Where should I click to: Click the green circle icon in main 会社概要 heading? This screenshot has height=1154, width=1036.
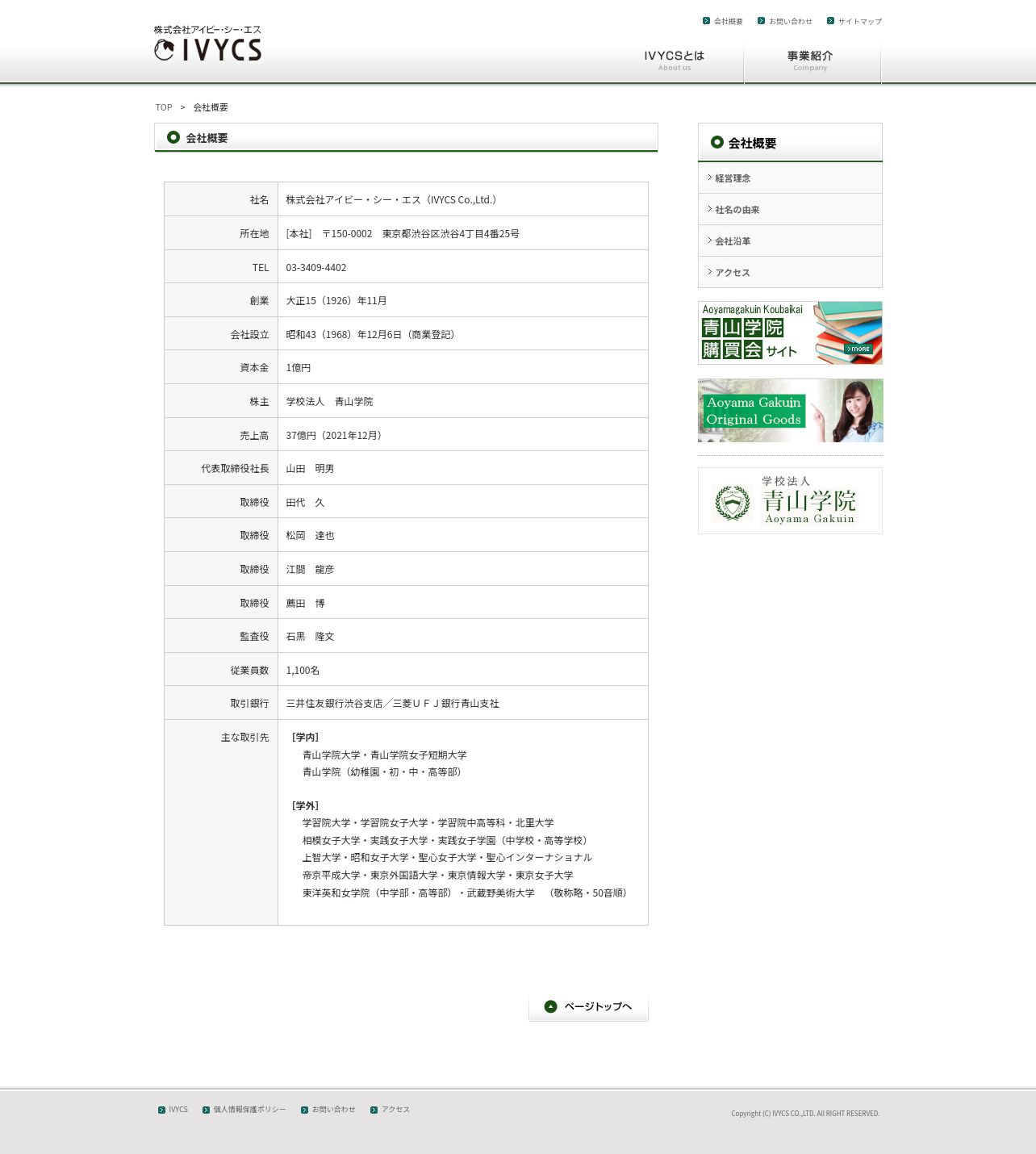point(173,137)
